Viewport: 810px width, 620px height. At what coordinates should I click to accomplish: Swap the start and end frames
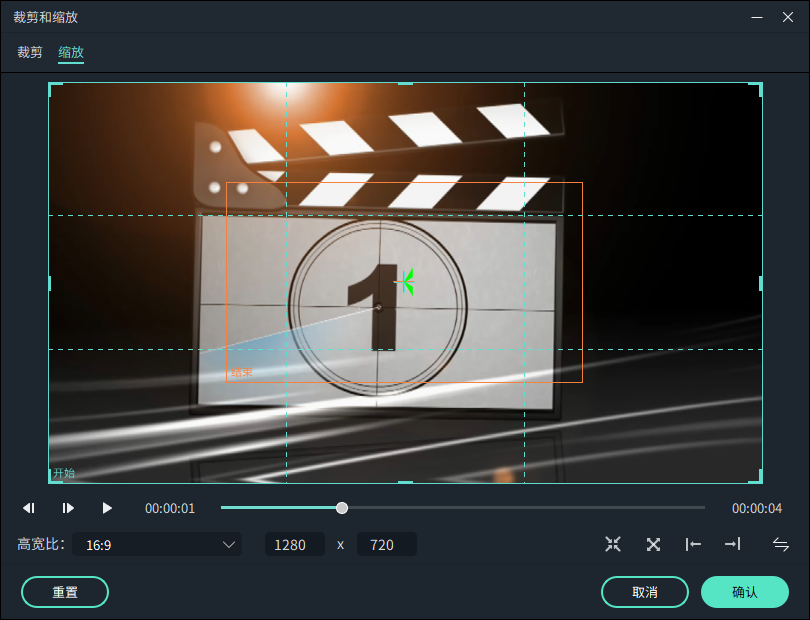tap(781, 544)
